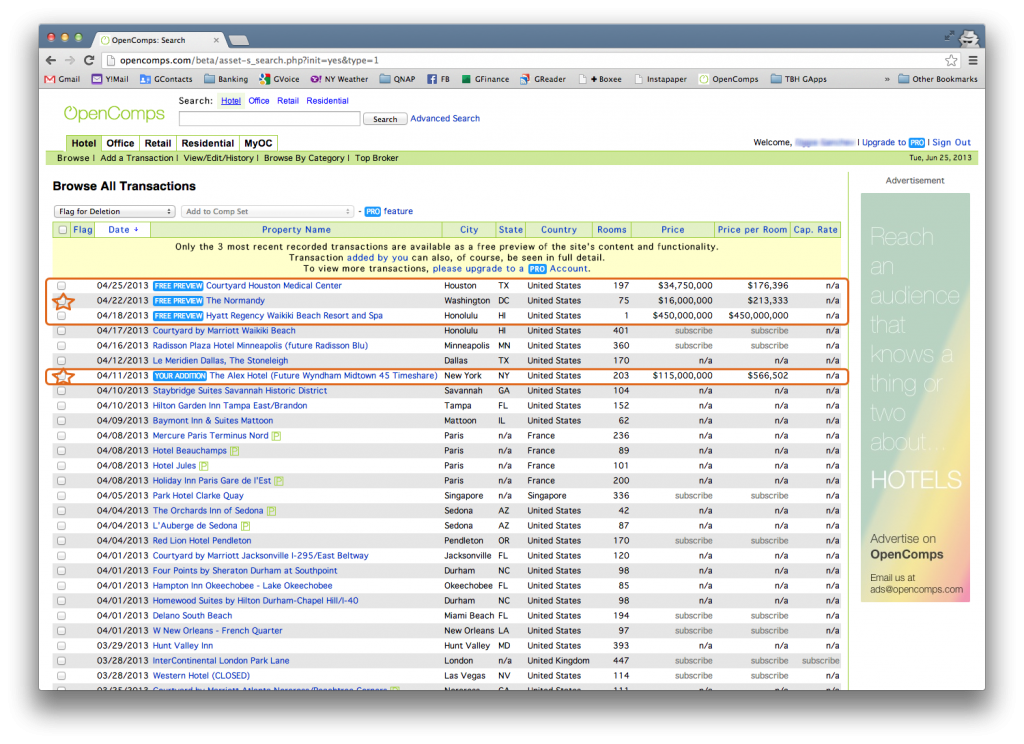Screen dimensions: 1024x744
Task: Switch to the Office main tab
Action: [120, 143]
